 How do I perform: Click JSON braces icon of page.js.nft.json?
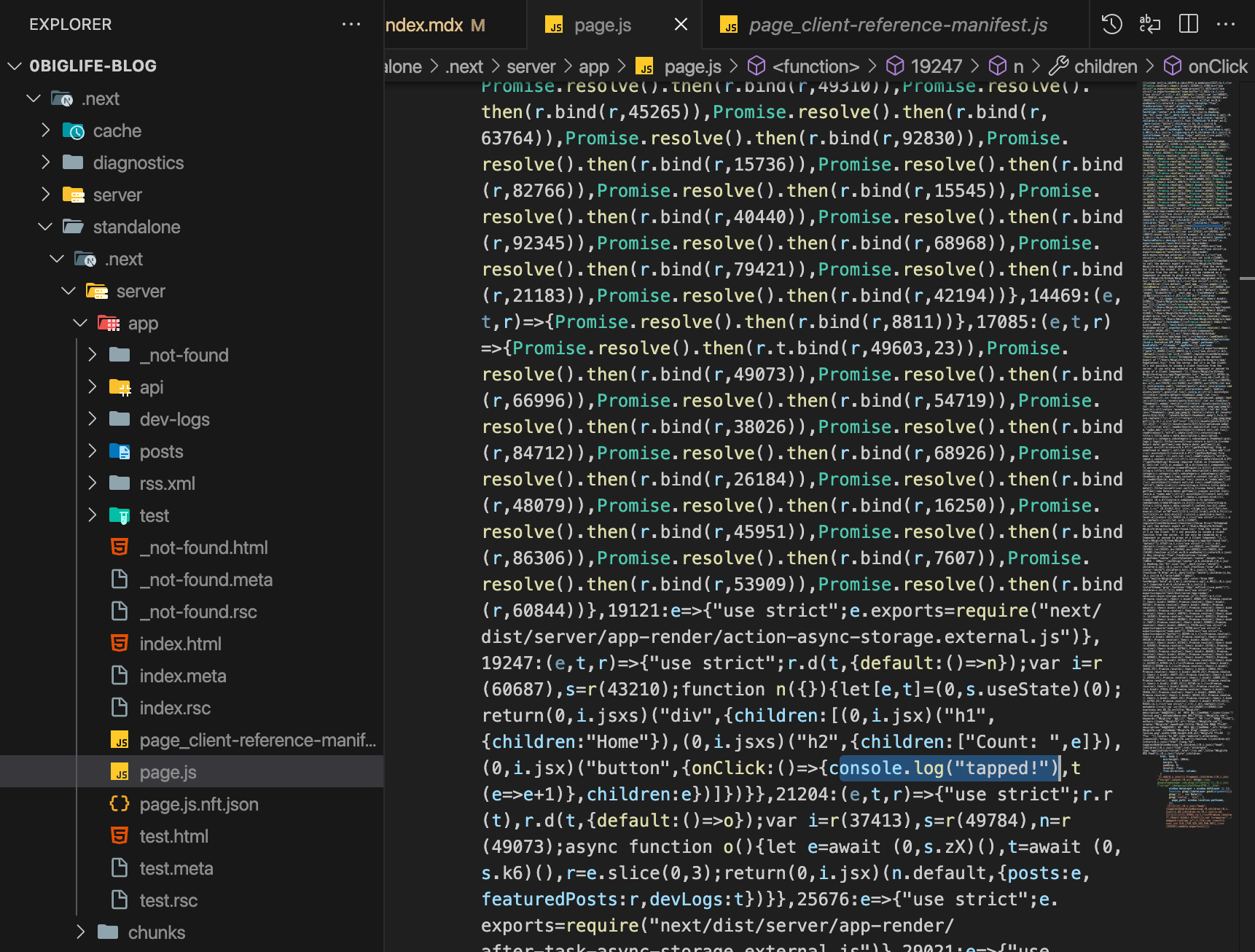pyautogui.click(x=120, y=803)
